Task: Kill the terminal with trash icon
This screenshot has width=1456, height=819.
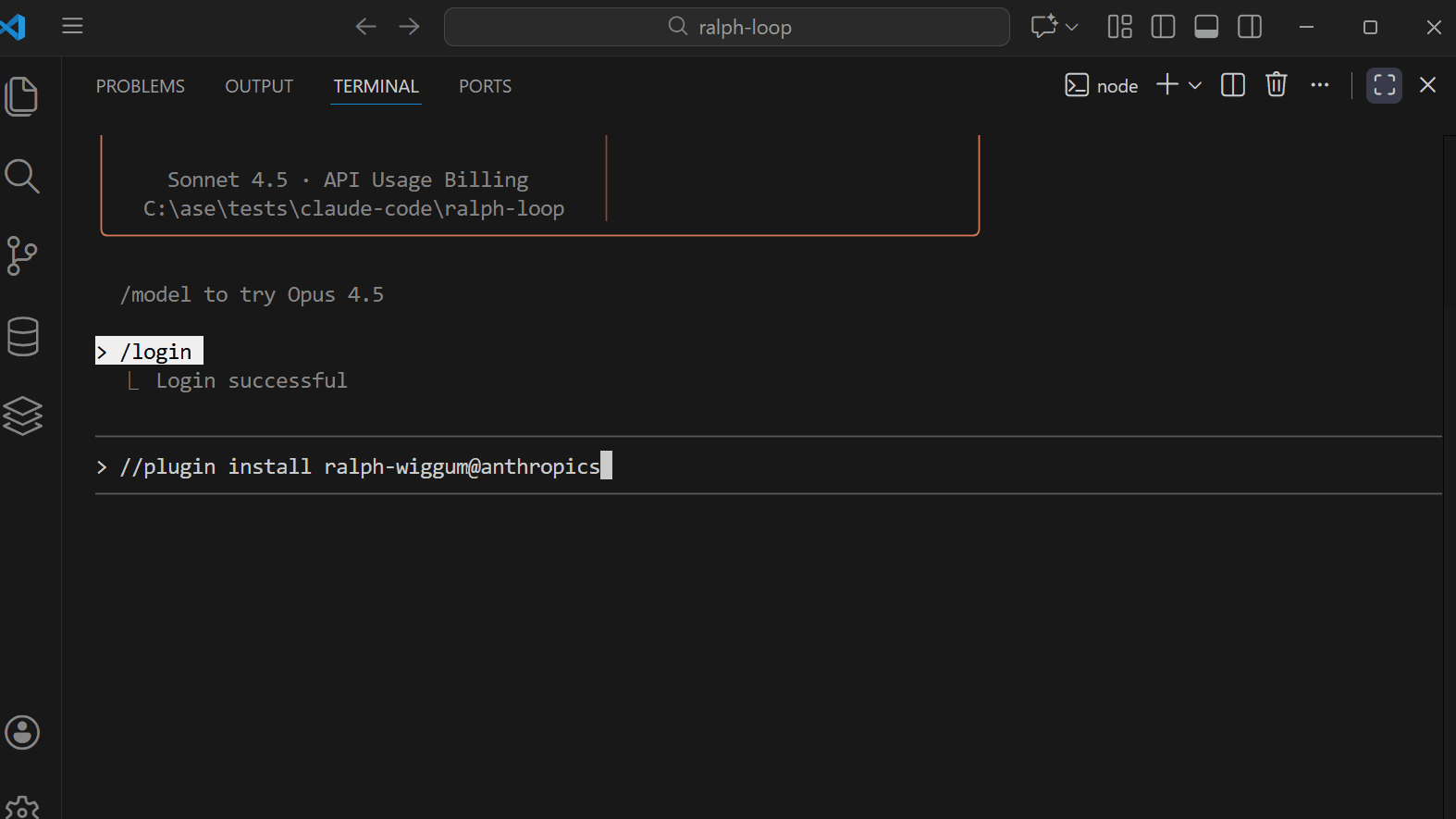Action: [x=1277, y=85]
